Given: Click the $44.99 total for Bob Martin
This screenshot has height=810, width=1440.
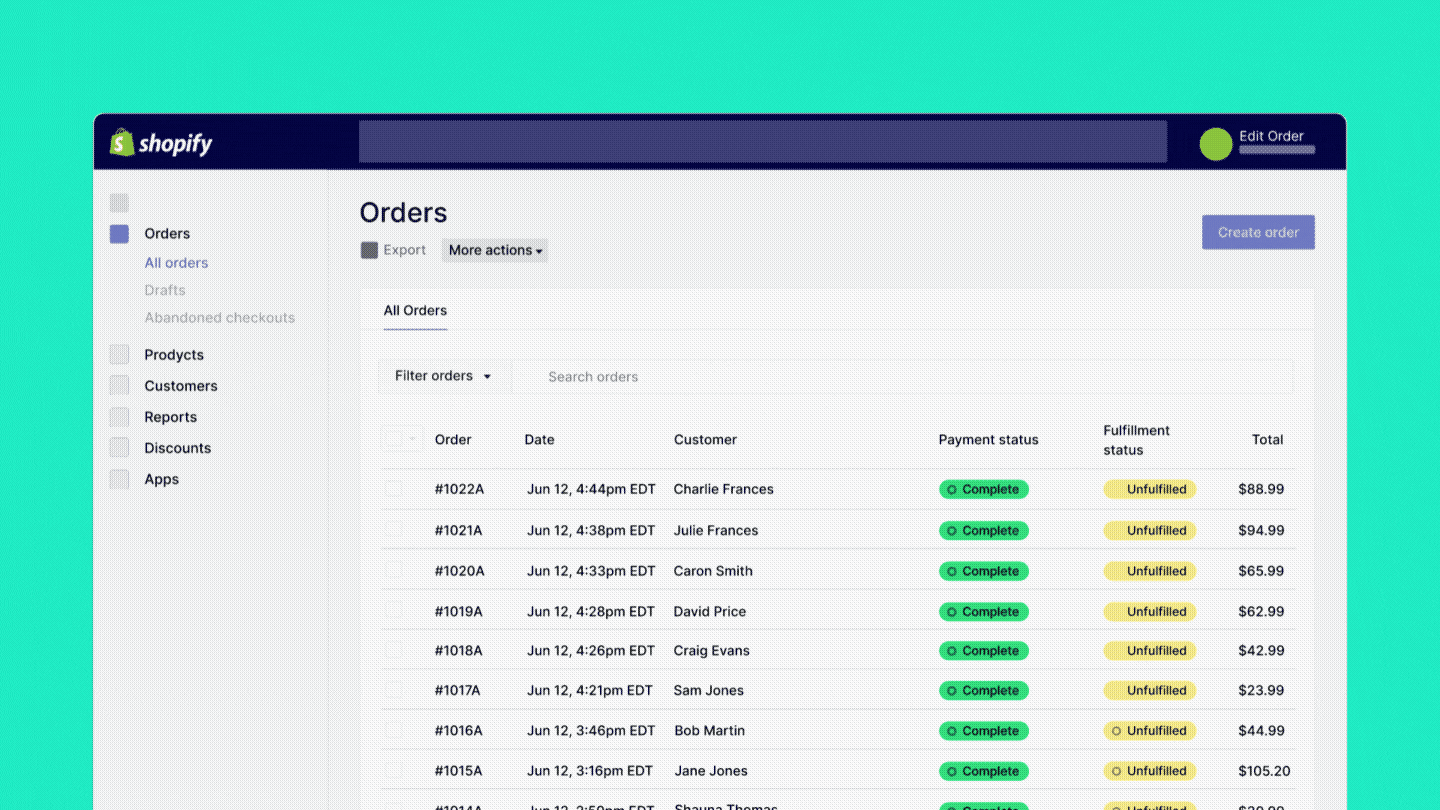Looking at the screenshot, I should pos(1262,731).
